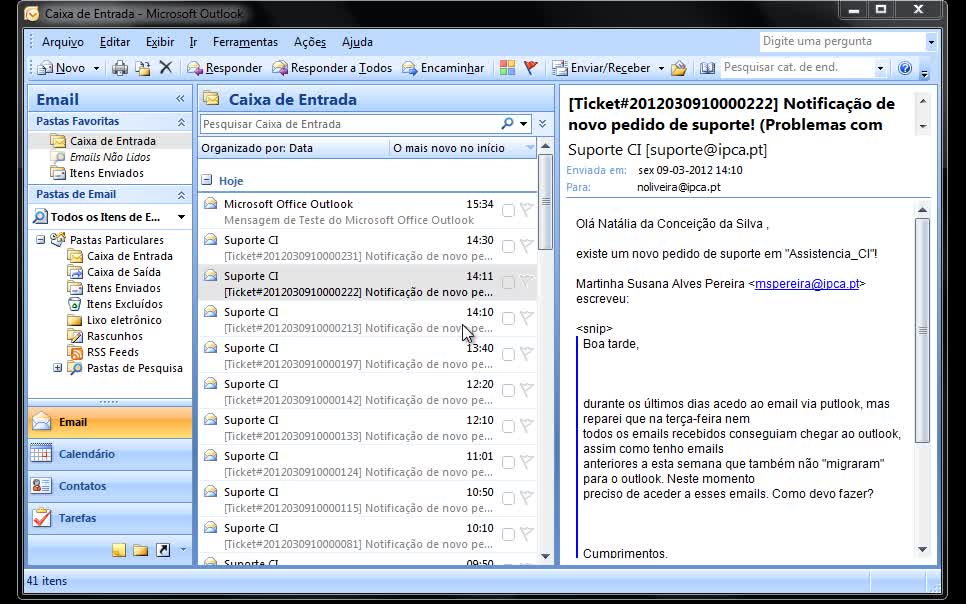Open the Ajuda menu
Screen dimensions: 966x604
(x=357, y=42)
